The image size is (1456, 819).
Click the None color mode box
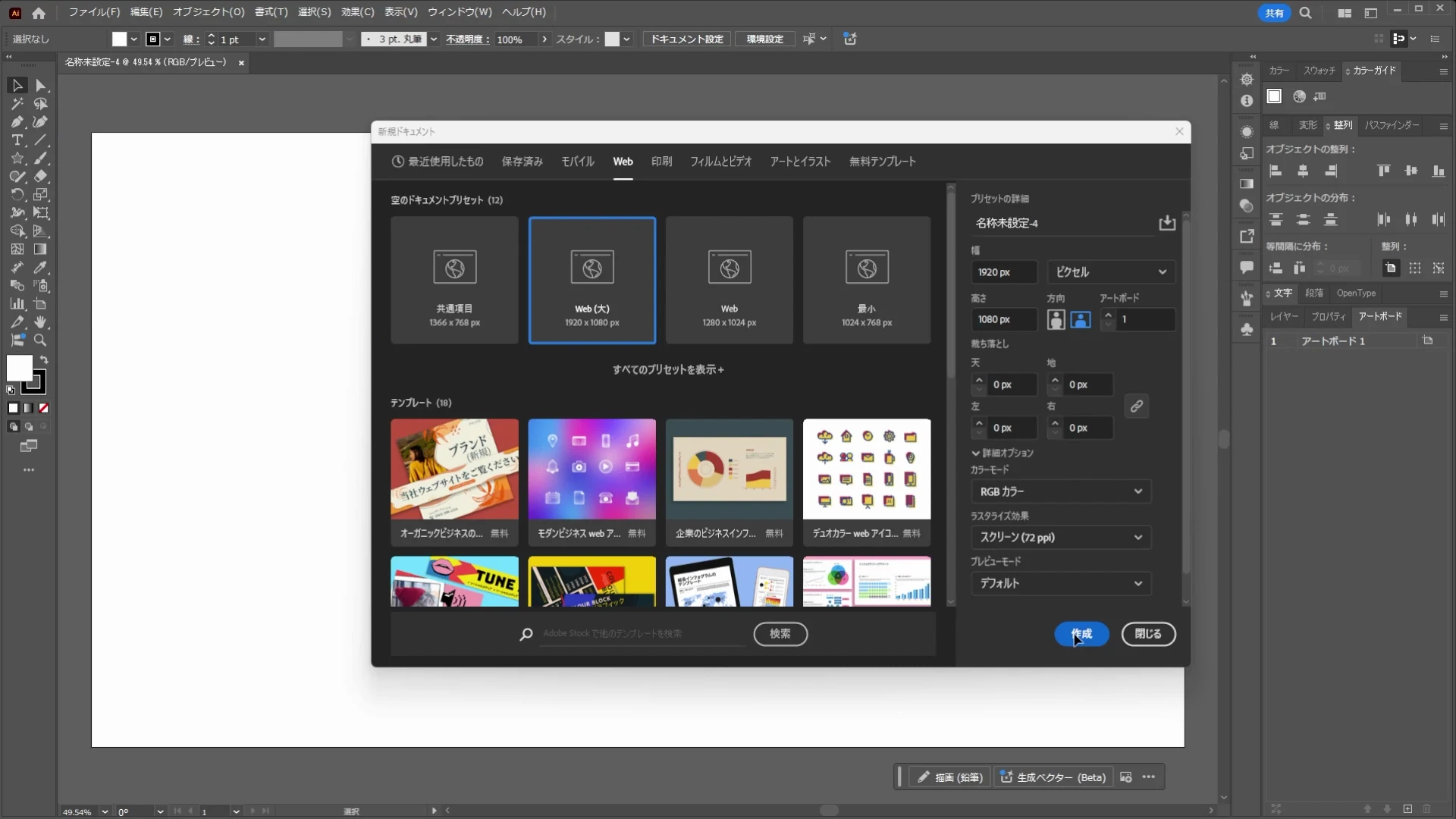tap(44, 408)
